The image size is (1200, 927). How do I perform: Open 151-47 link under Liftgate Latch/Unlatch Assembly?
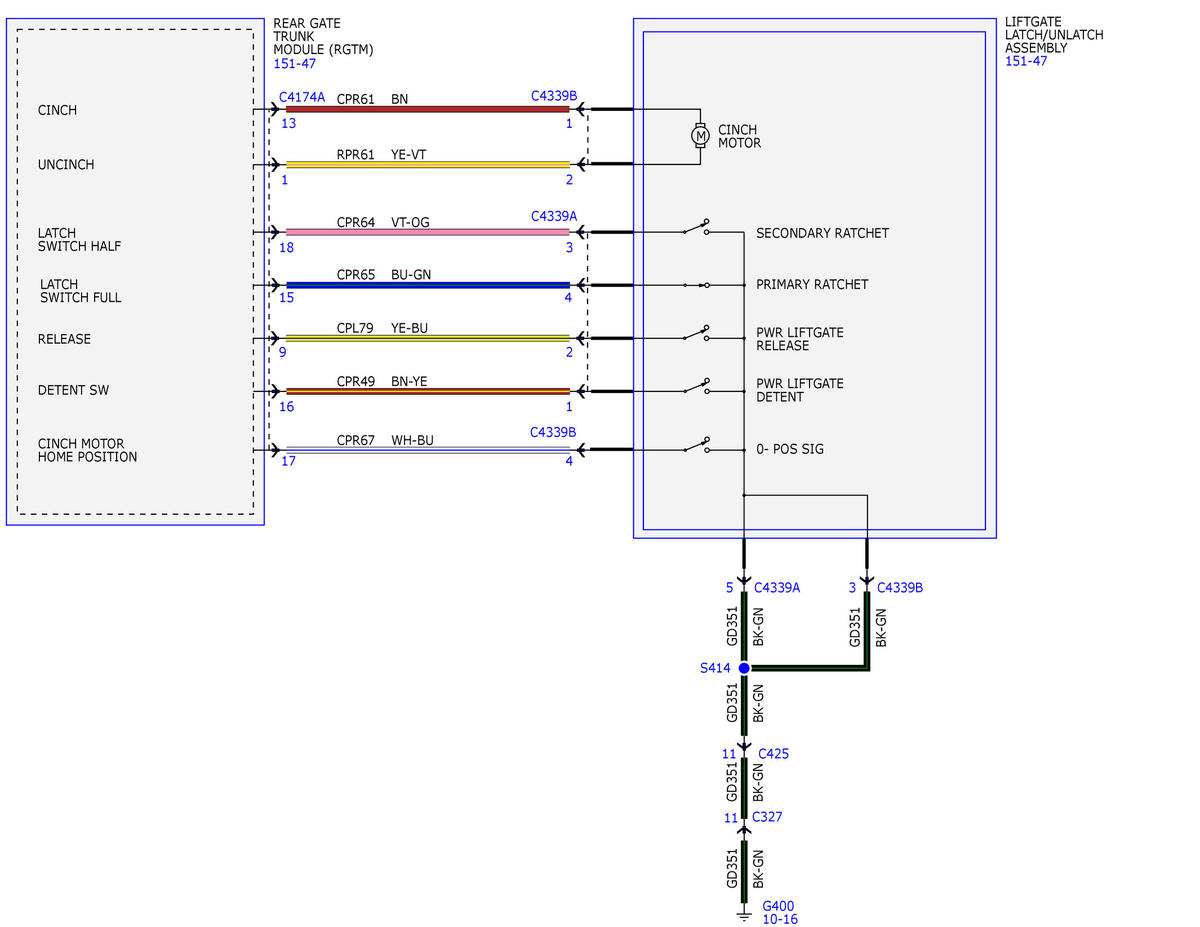click(1026, 61)
